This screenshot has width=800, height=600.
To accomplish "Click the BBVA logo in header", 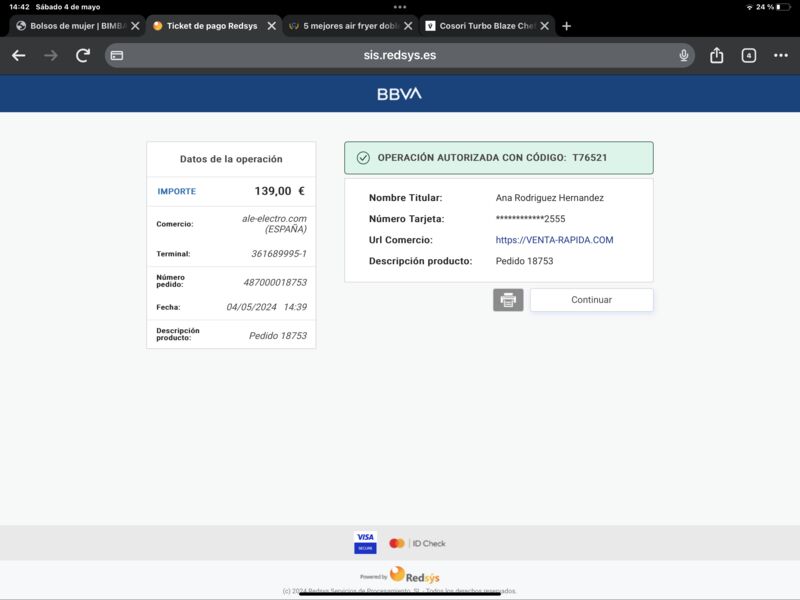I will (399, 94).
